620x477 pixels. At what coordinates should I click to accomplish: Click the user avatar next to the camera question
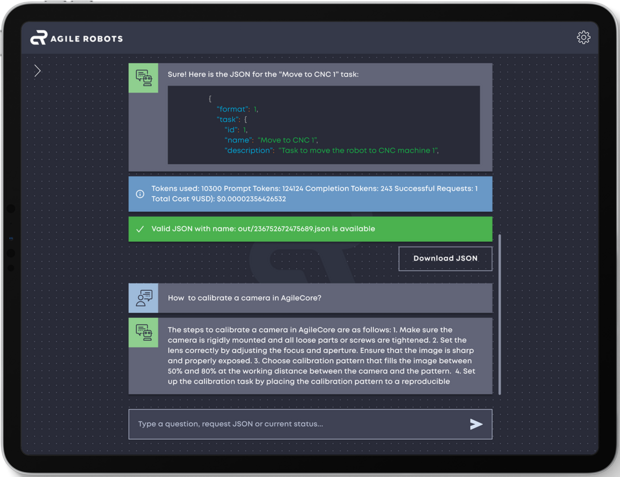(x=144, y=298)
